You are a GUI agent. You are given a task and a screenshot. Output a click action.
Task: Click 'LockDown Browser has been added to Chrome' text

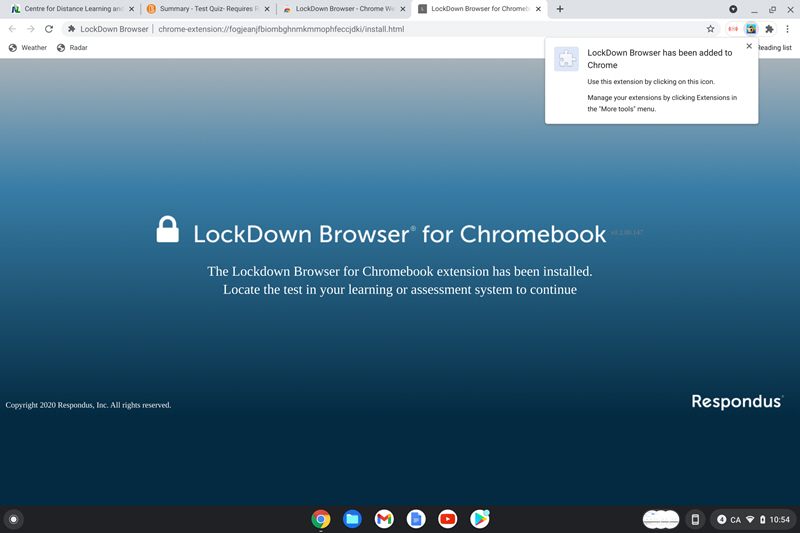660,59
